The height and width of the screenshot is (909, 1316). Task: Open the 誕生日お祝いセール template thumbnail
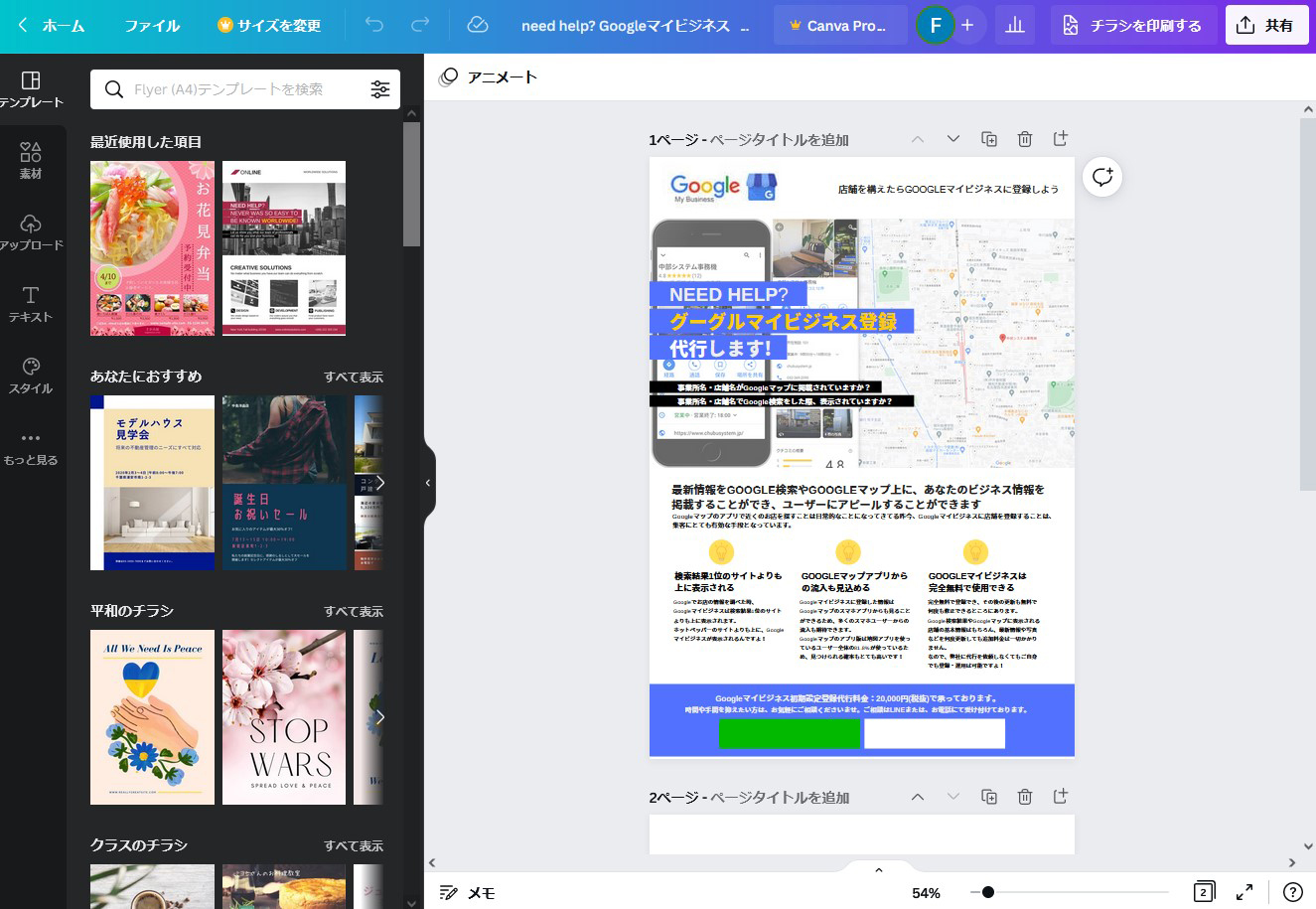(x=284, y=483)
